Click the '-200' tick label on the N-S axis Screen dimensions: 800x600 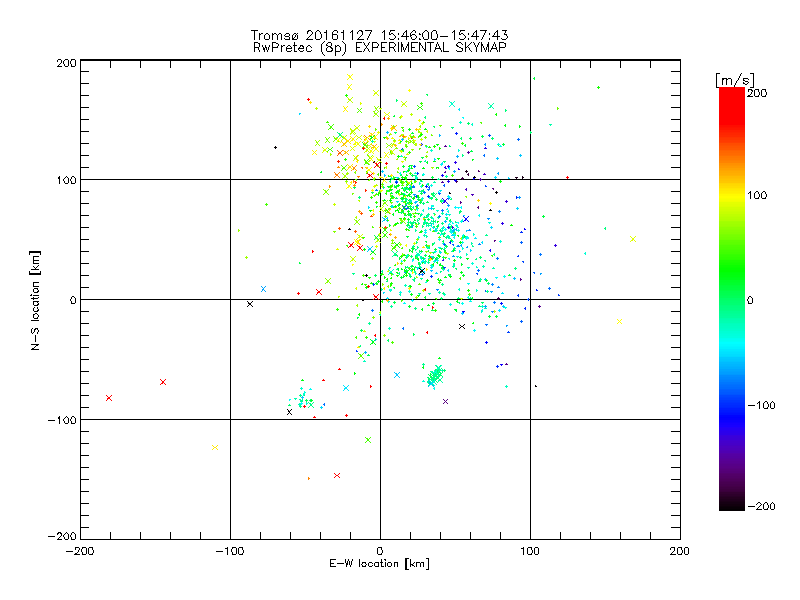[x=62, y=536]
